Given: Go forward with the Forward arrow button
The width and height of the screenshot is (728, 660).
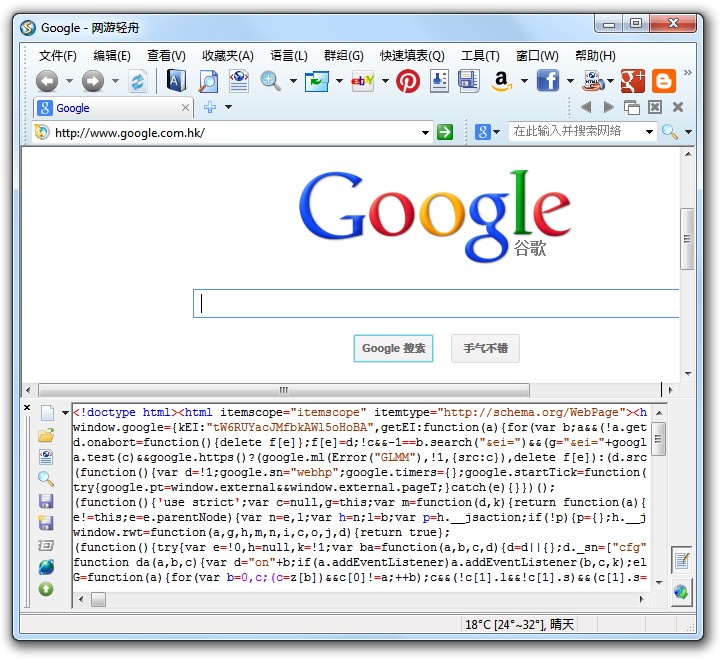Looking at the screenshot, I should [93, 81].
